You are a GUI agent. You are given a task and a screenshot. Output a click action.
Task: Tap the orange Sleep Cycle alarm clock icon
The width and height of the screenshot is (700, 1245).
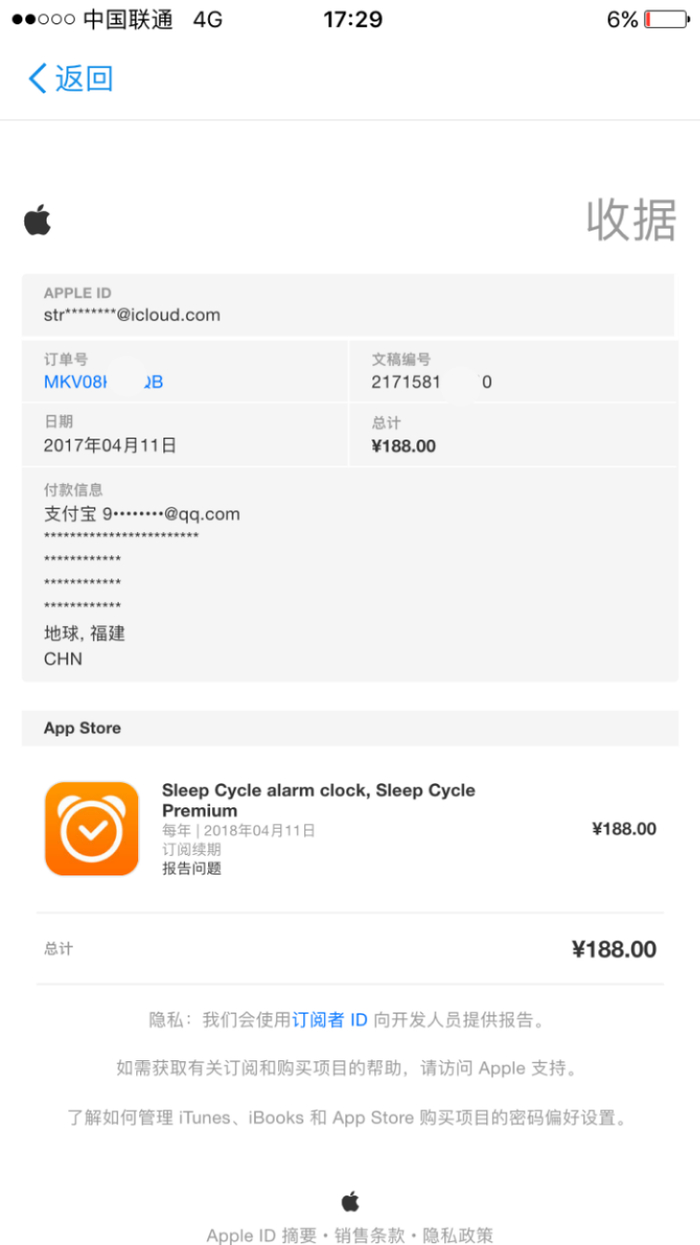(92, 828)
